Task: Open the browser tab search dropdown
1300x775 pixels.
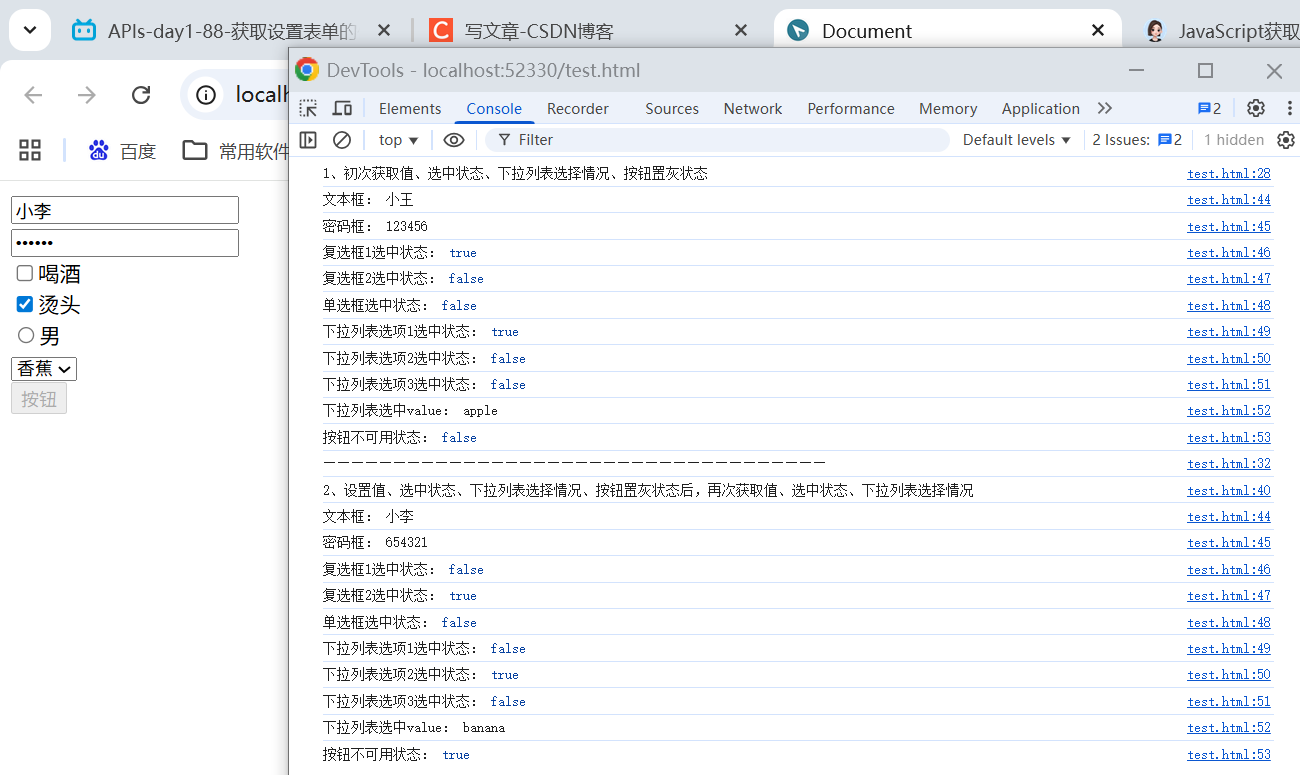Action: coord(30,30)
